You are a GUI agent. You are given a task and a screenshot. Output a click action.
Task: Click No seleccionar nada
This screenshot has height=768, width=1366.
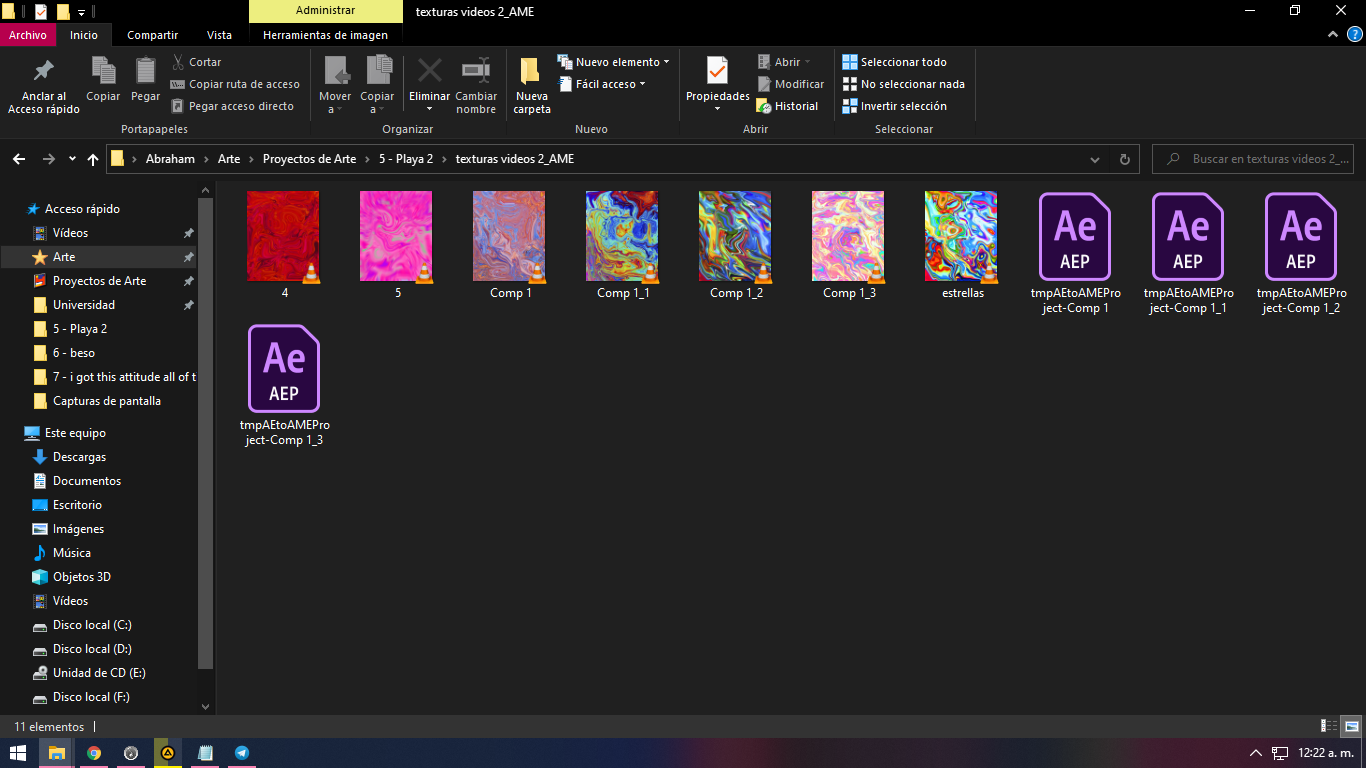[x=904, y=84]
